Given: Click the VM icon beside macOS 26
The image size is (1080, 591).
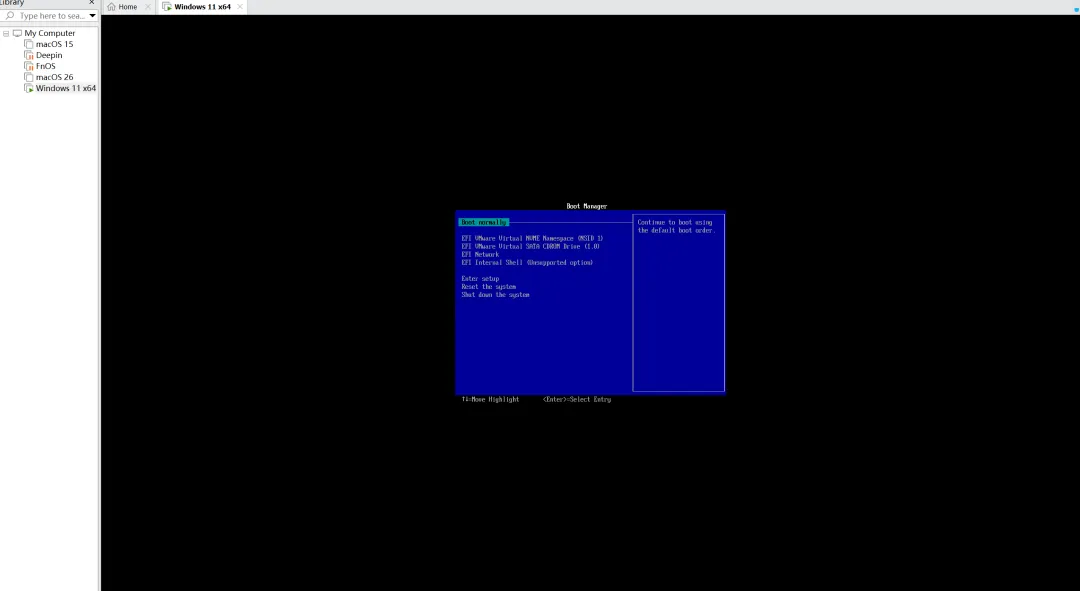Looking at the screenshot, I should click(x=29, y=77).
